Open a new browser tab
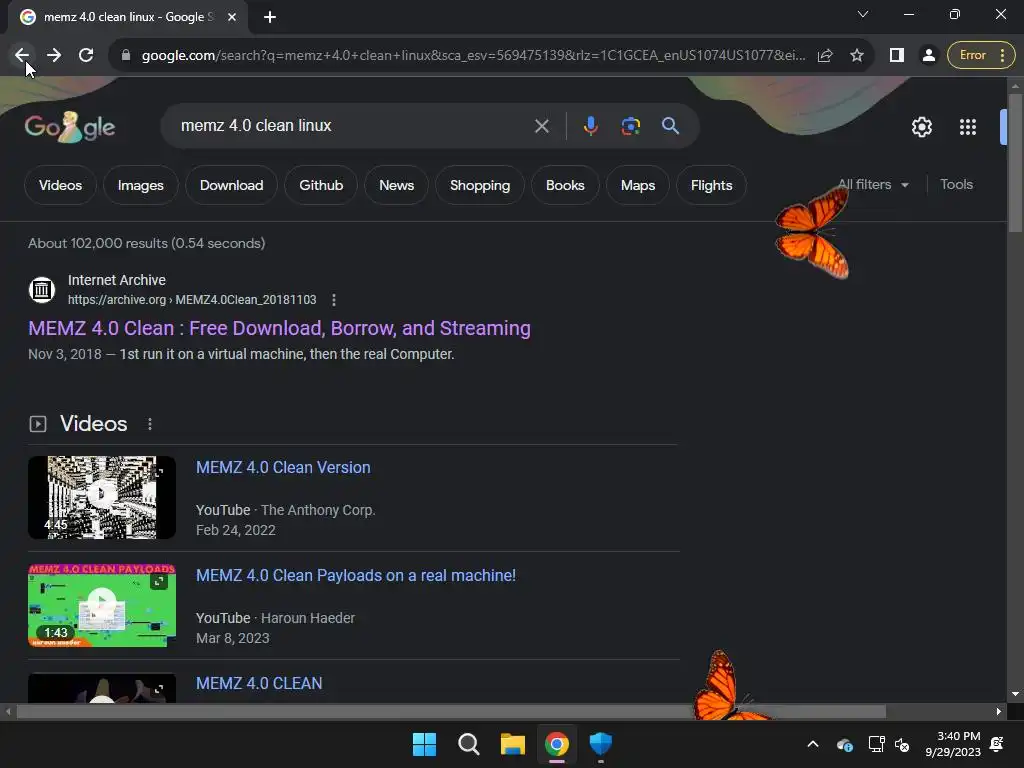1024x768 pixels. click(x=270, y=17)
